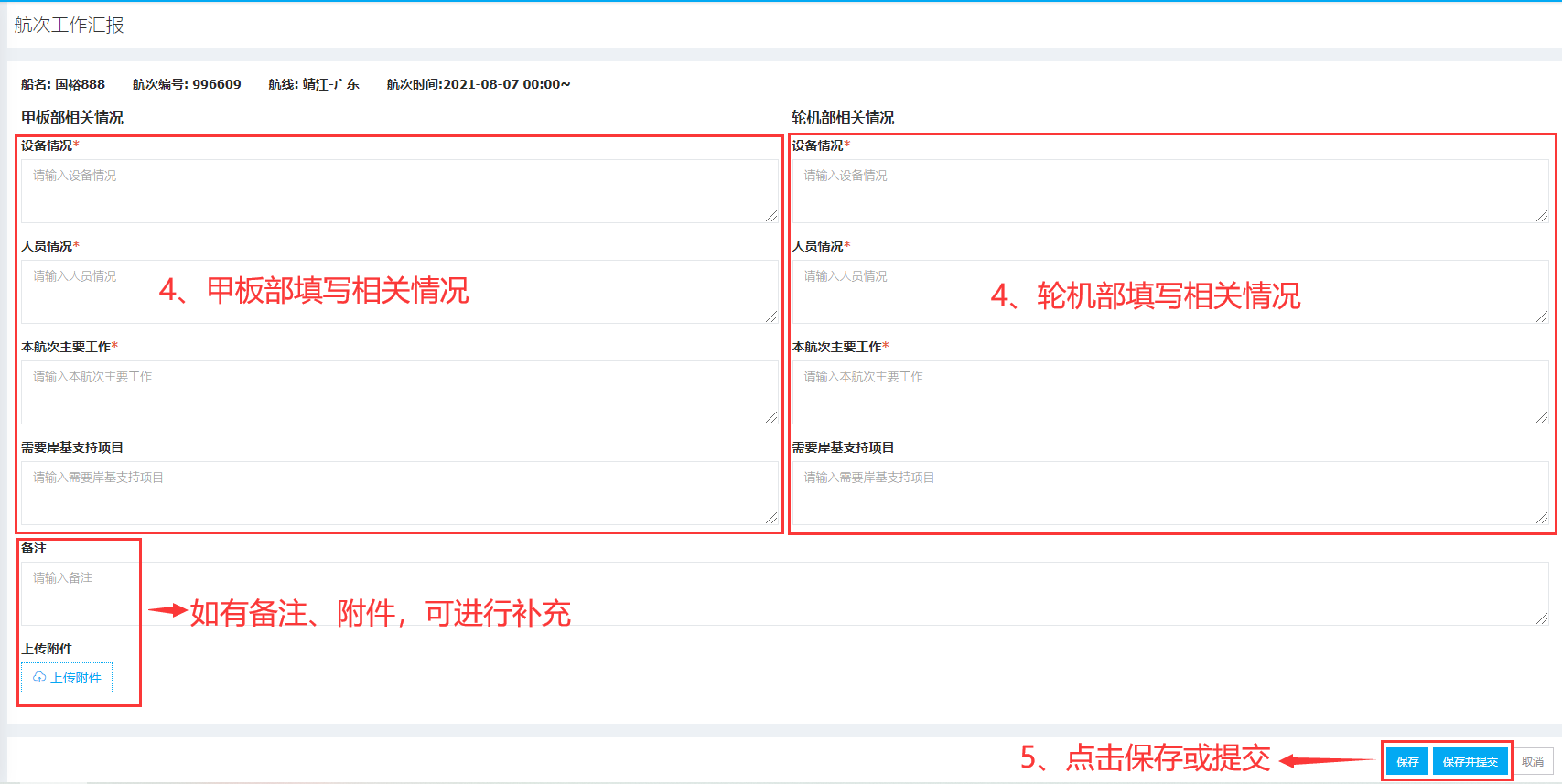Focus engine department 本航次主要工作 textarea

coord(1170,392)
